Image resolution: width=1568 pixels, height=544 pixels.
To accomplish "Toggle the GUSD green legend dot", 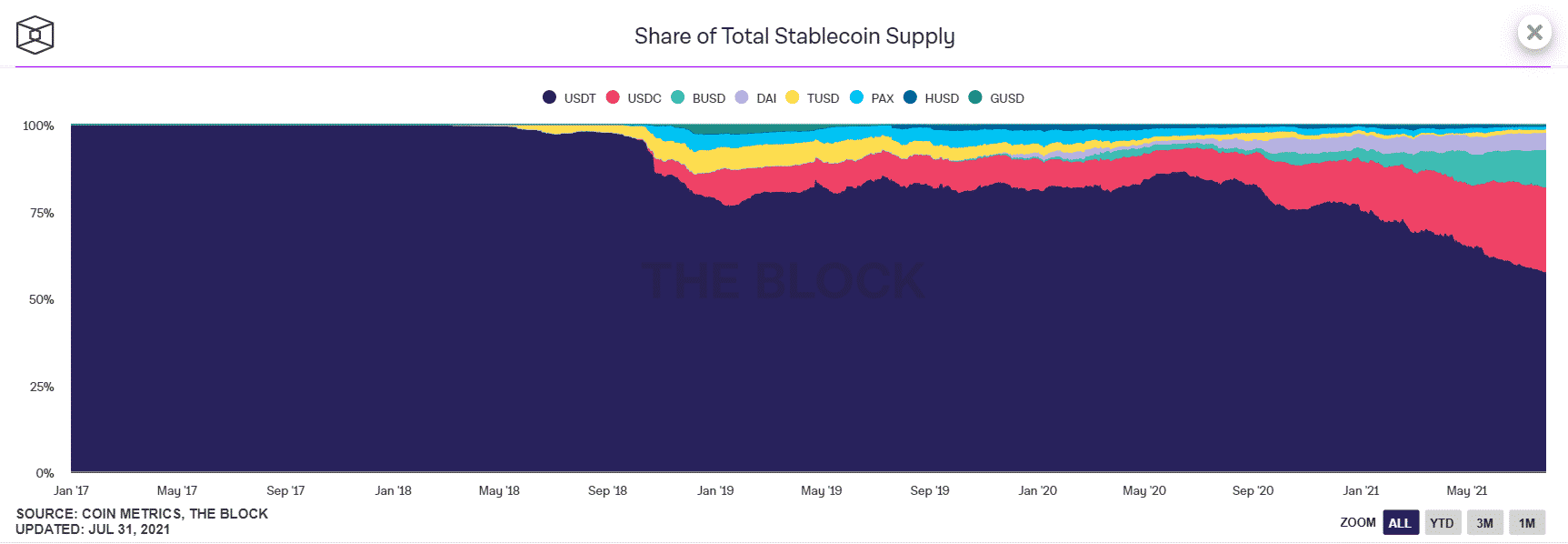I will pos(975,97).
